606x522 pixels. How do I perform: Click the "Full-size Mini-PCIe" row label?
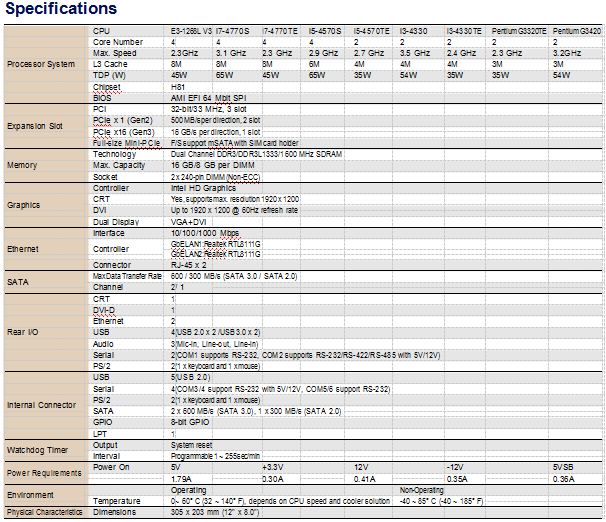point(126,143)
